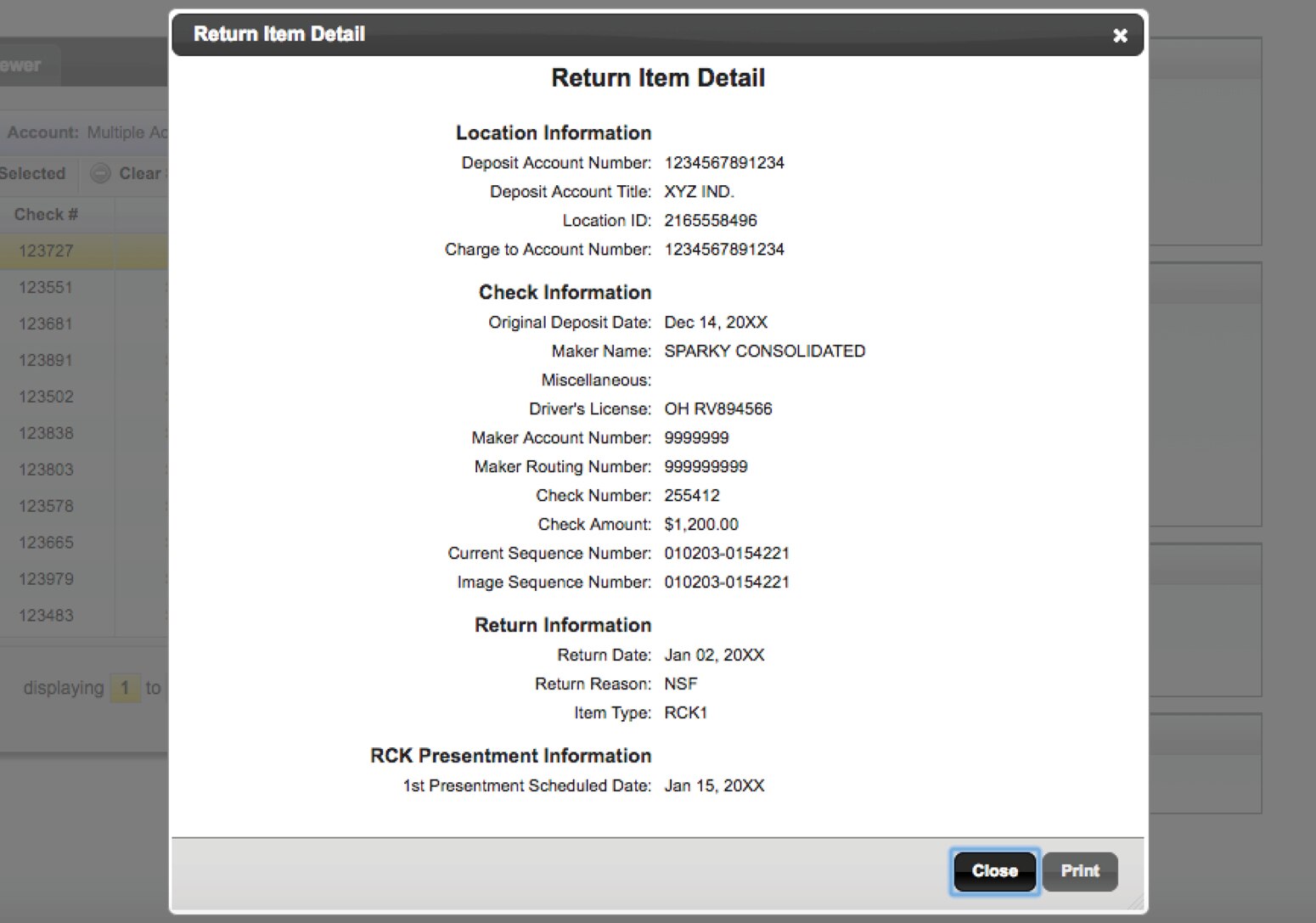Image resolution: width=1316 pixels, height=923 pixels.
Task: Close the dialog with the X icon
Action: tap(1120, 36)
